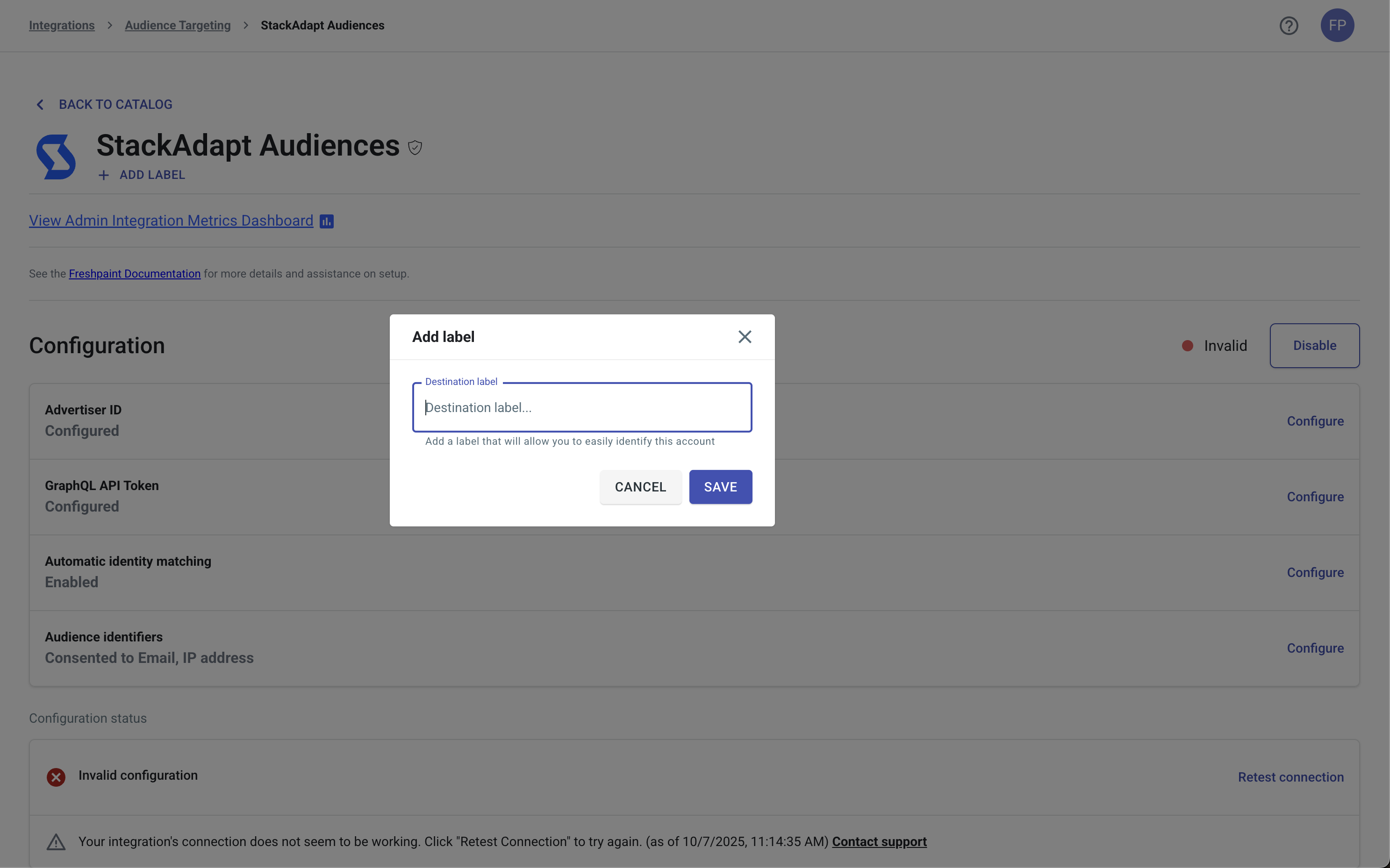Go to Integrations breadcrumb
The width and height of the screenshot is (1390, 868).
(61, 26)
